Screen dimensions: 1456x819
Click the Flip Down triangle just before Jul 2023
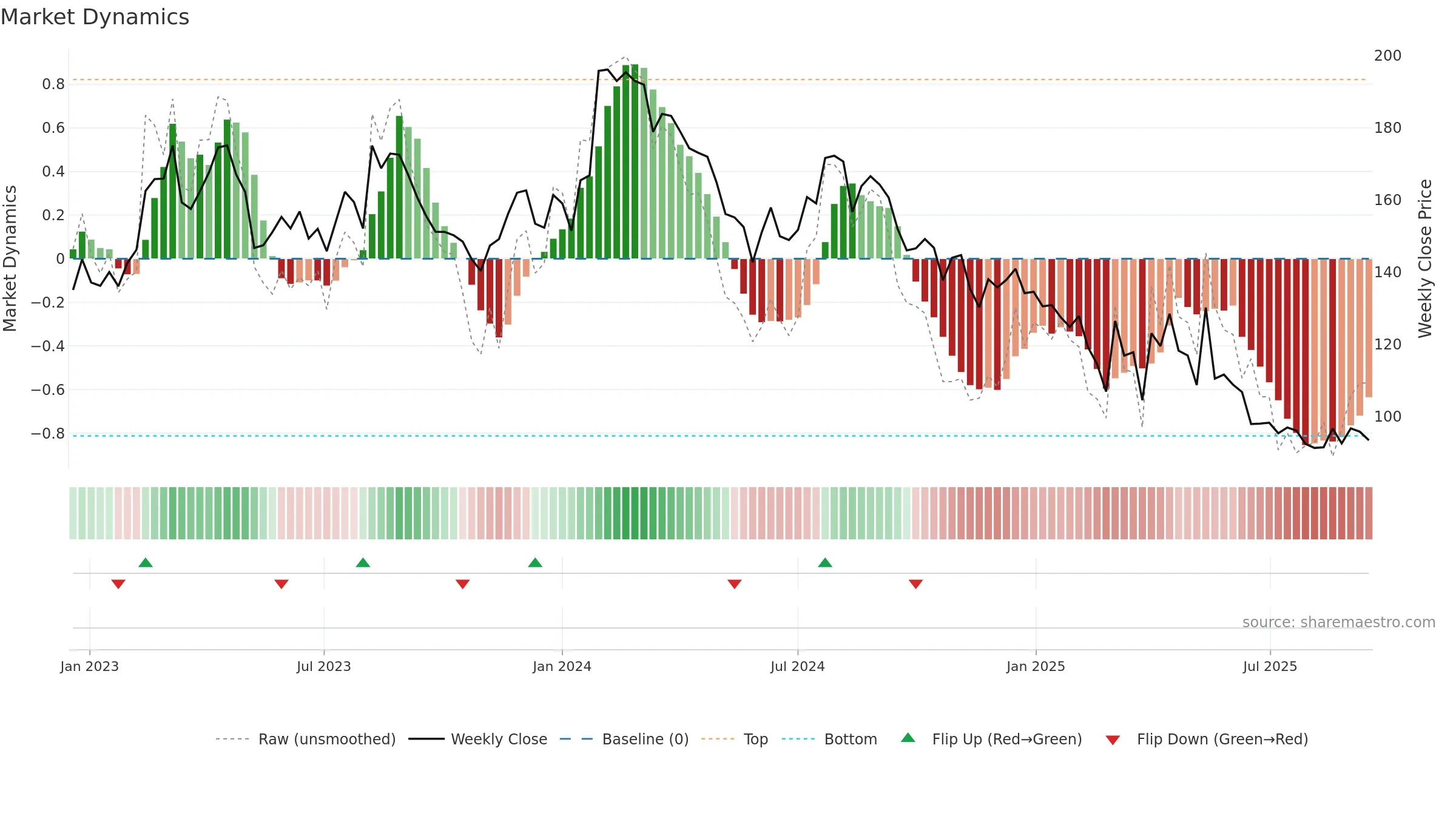point(281,584)
